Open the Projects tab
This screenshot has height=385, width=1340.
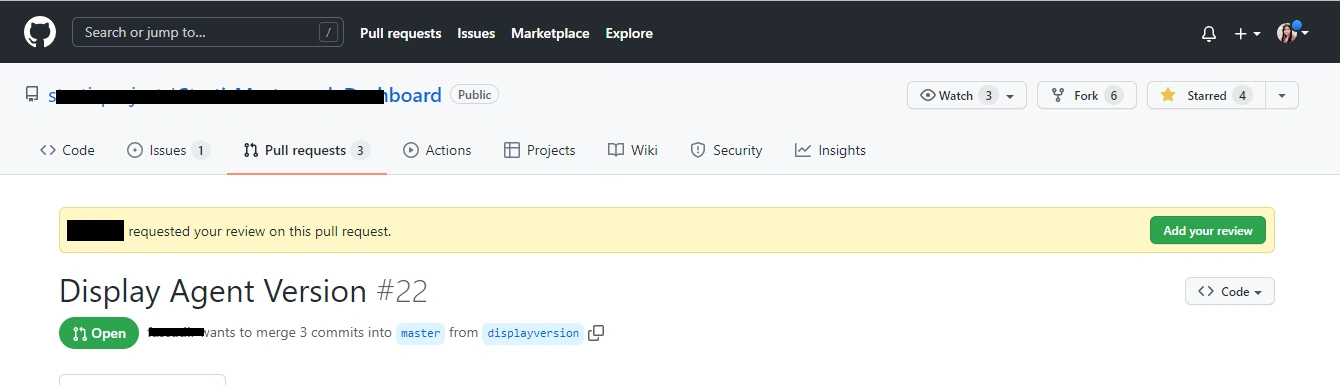540,150
